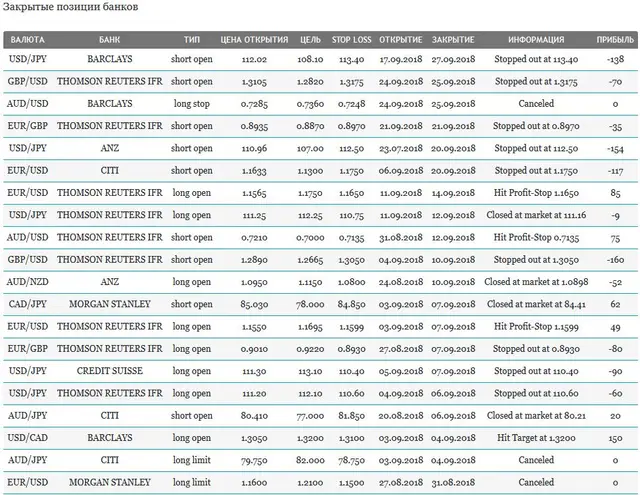This screenshot has height=495, width=640.
Task: Click the ANZ bank cell in USD/JPY row
Action: point(109,148)
